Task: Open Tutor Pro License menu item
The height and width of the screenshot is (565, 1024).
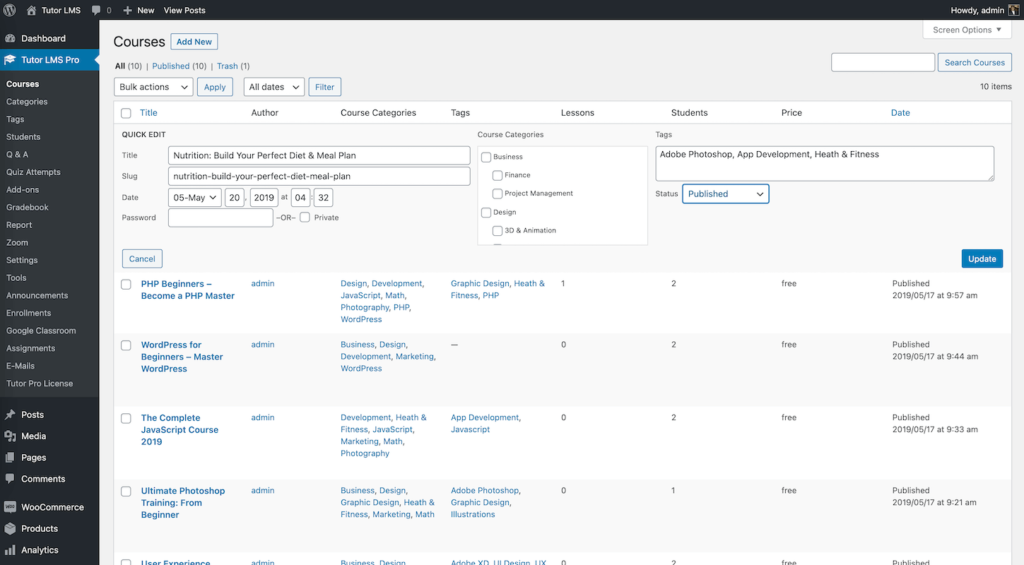Action: pos(39,384)
